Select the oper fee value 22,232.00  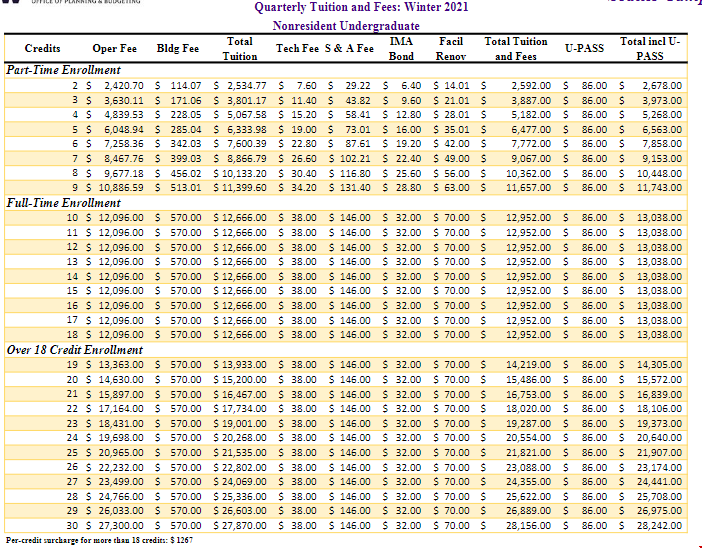pyautogui.click(x=121, y=467)
